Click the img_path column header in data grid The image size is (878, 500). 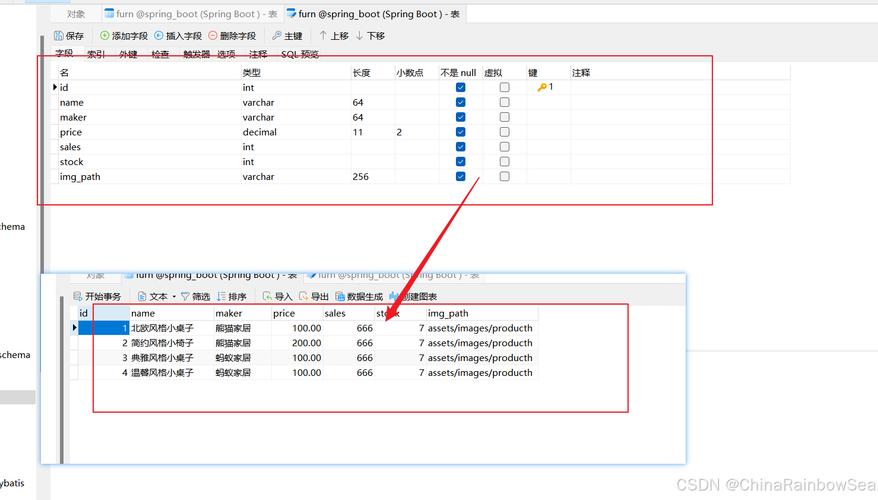pos(482,314)
